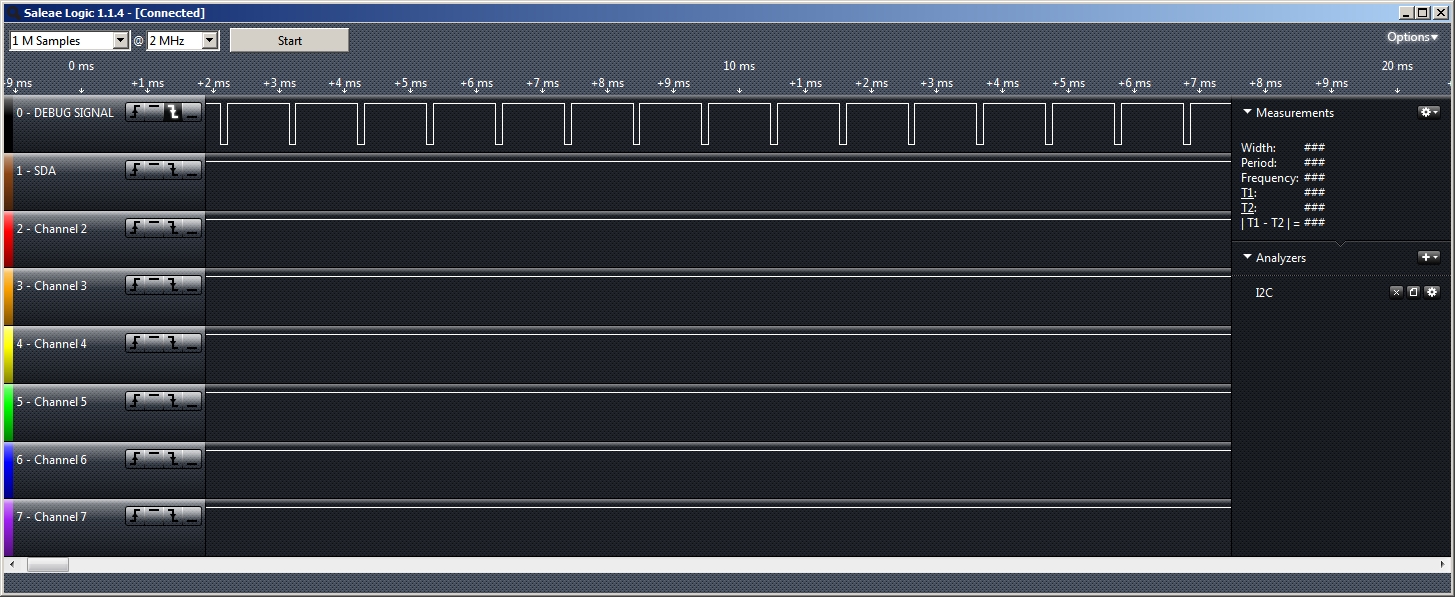Open the 1 M Samples dropdown
This screenshot has height=597, width=1455.
tap(121, 41)
